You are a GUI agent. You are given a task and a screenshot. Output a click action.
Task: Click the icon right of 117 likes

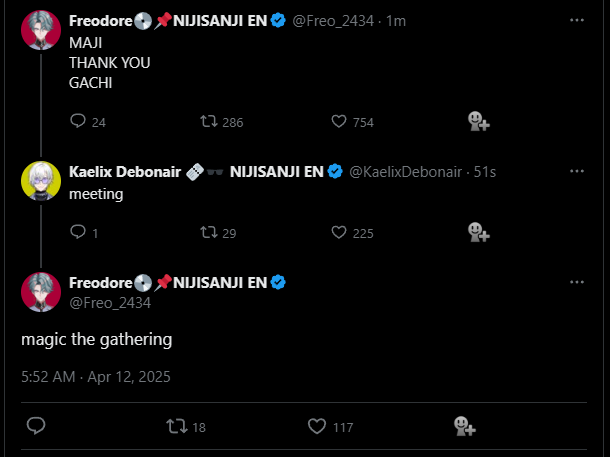(x=463, y=426)
